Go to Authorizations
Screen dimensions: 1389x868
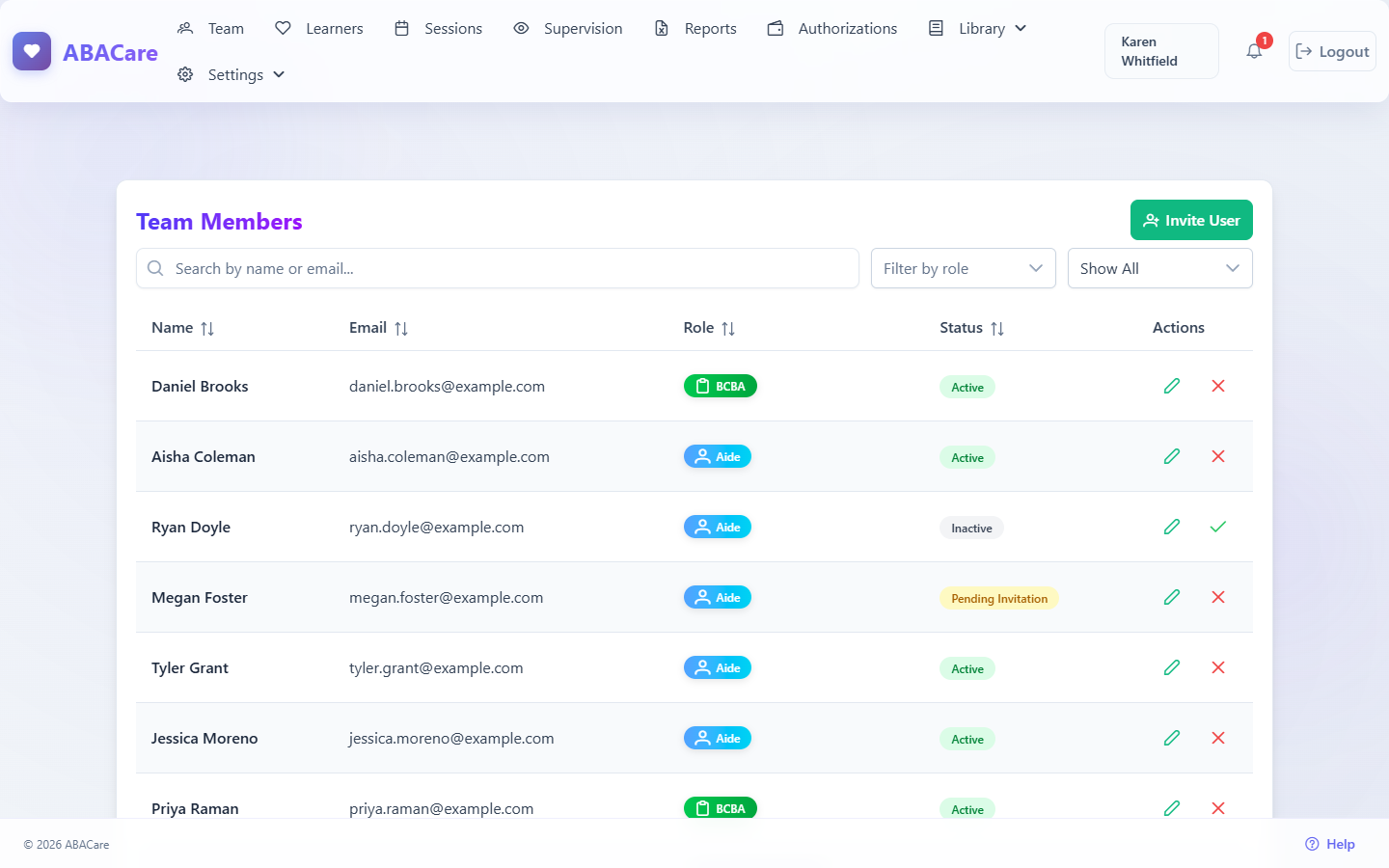point(832,29)
